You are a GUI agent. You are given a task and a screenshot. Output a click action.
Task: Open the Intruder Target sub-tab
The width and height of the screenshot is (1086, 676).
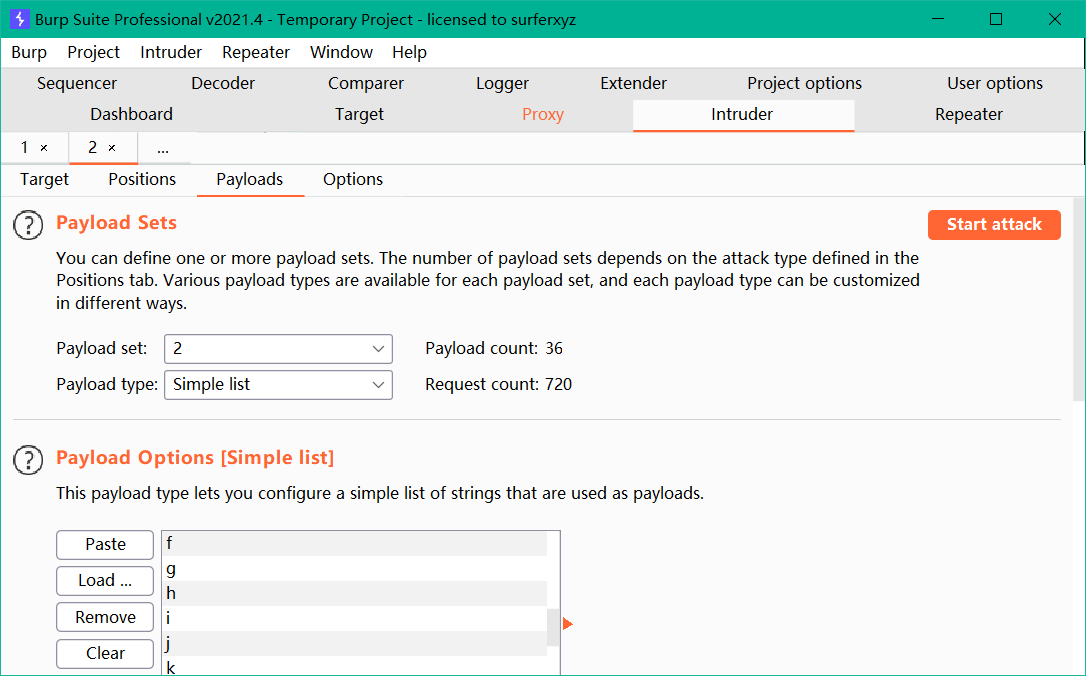click(x=44, y=179)
